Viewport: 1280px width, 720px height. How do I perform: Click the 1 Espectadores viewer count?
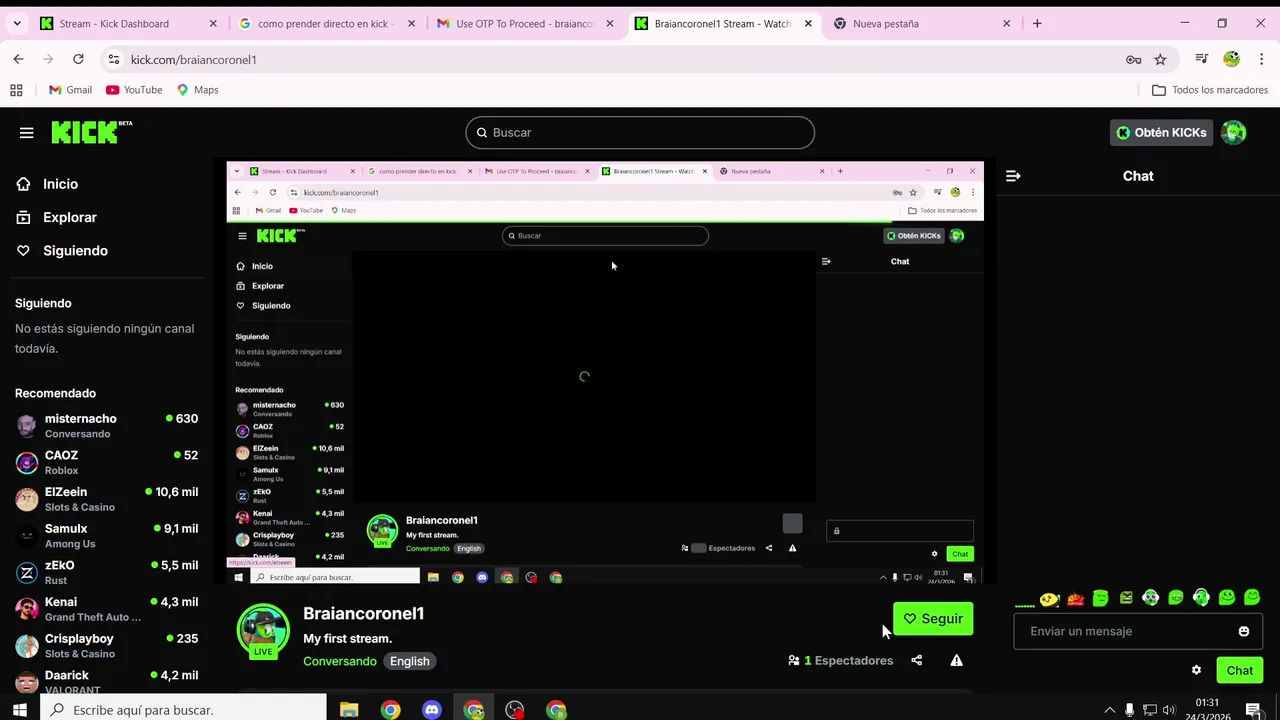(x=840, y=660)
